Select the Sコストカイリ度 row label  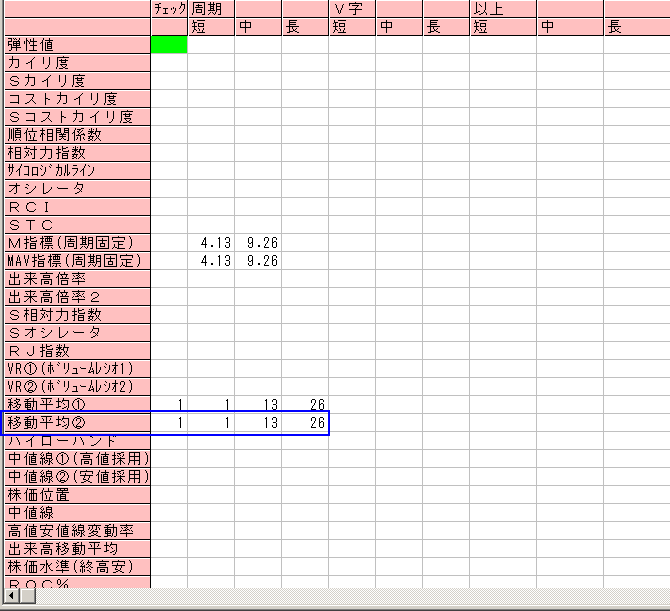[x=77, y=117]
